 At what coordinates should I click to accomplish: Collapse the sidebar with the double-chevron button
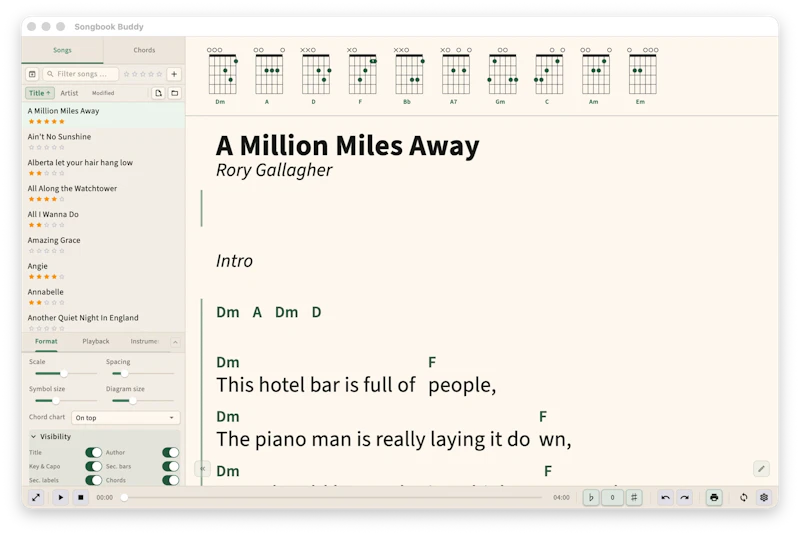tap(203, 468)
